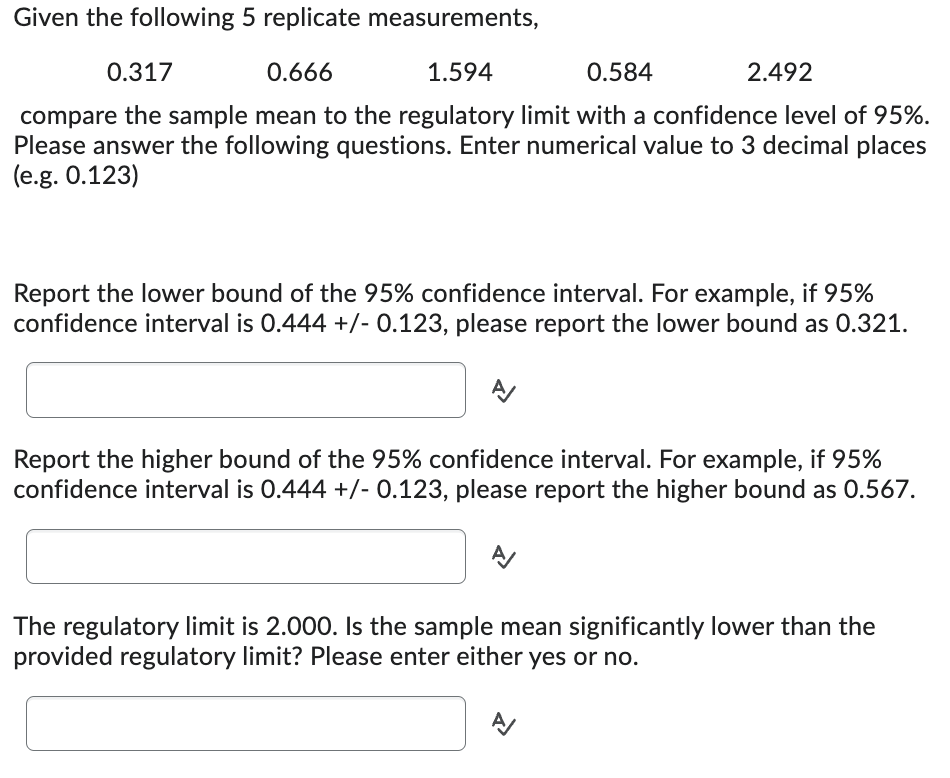This screenshot has height=778, width=950.
Task: Select the A-checkmark icon after the second question
Action: click(x=503, y=557)
